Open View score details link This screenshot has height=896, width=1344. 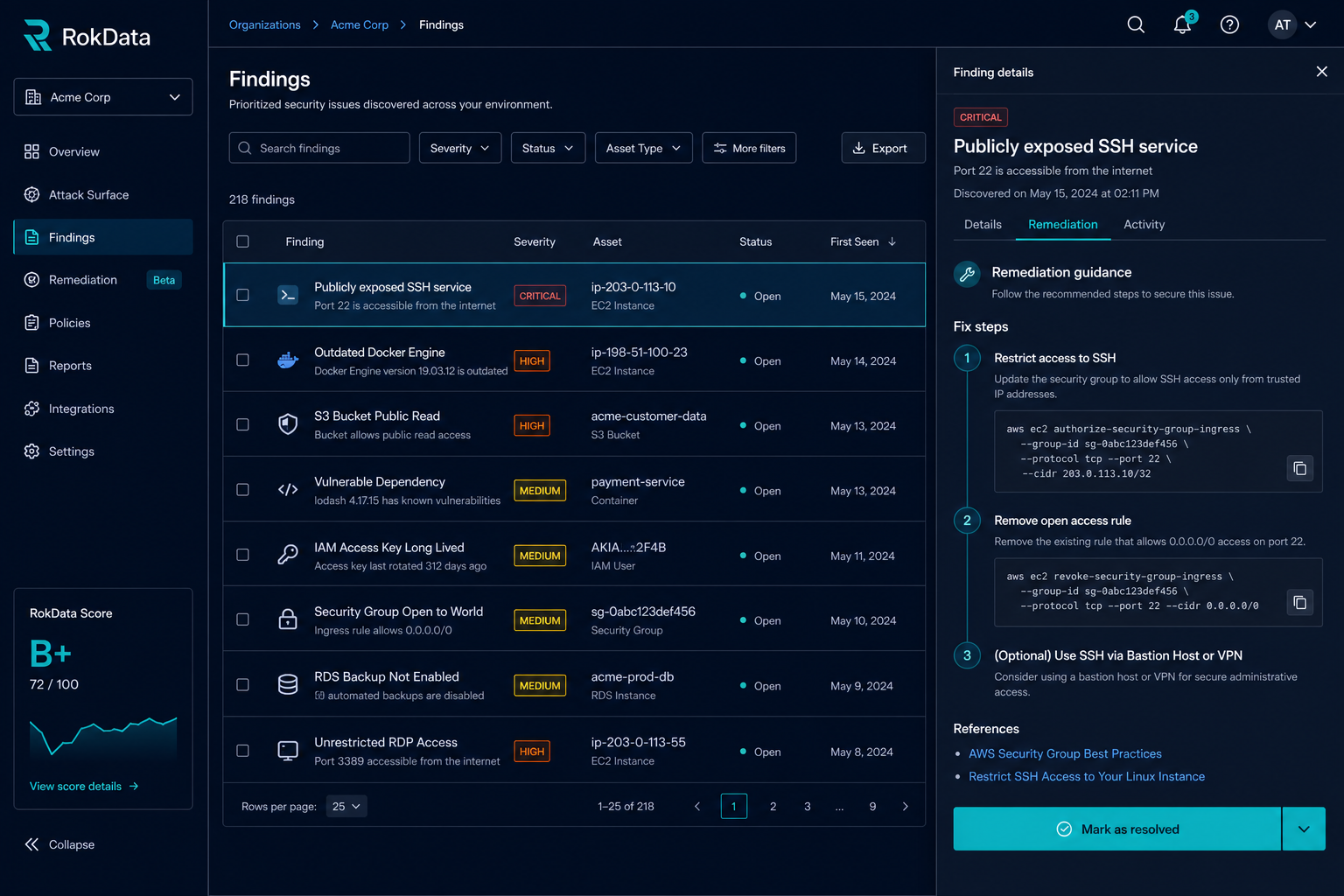[84, 787]
